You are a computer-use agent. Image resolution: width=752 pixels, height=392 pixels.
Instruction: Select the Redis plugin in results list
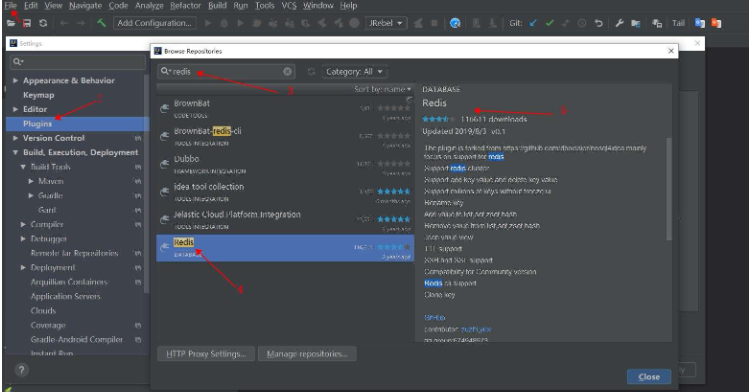point(285,248)
